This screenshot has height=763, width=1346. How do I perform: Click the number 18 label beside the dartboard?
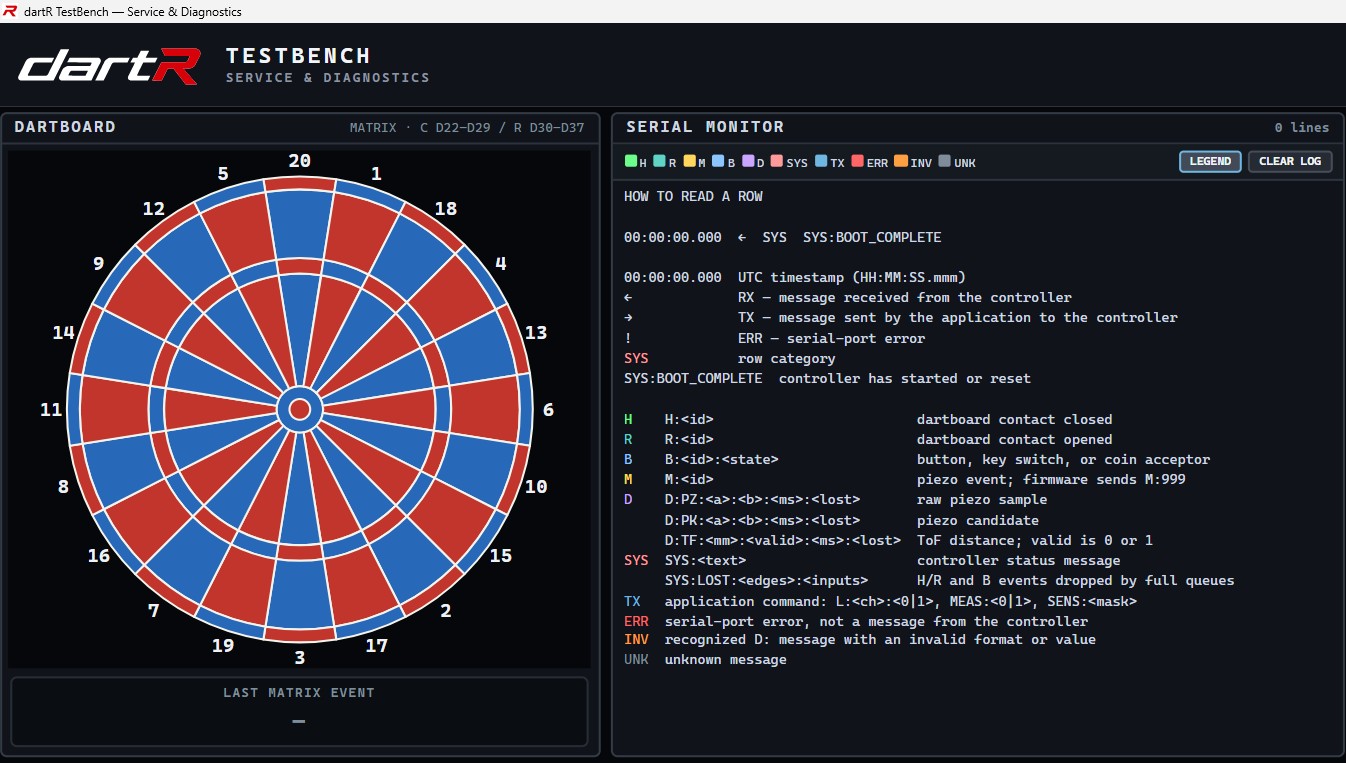[x=445, y=208]
